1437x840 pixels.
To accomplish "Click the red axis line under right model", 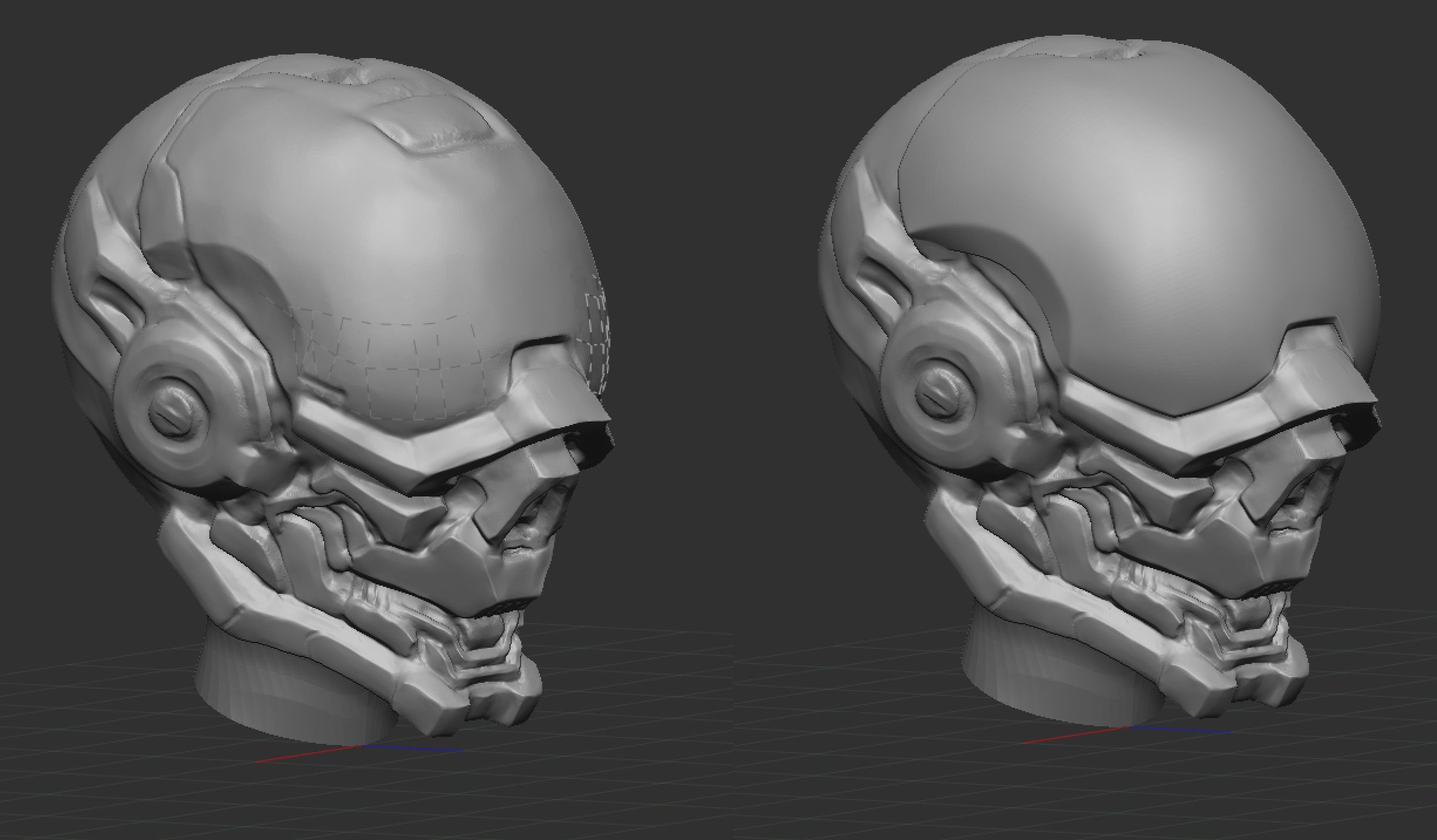I will coord(1073,736).
